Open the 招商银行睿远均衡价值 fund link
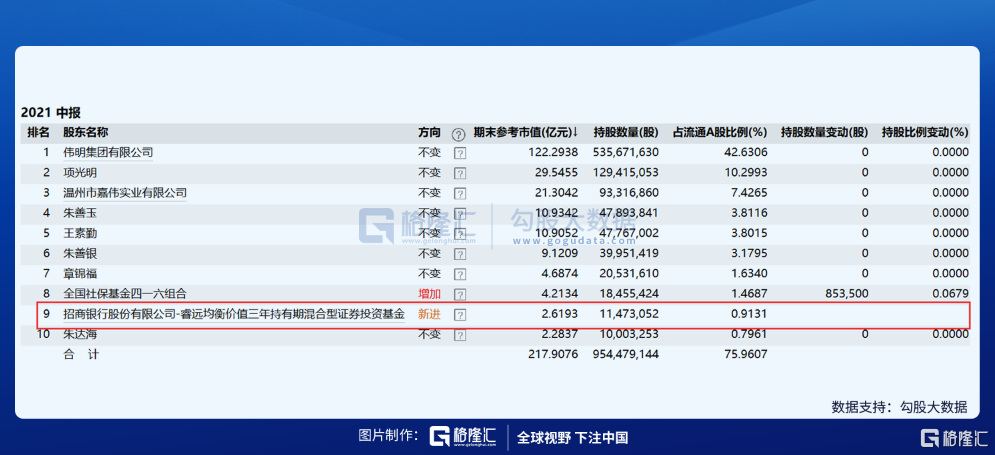The width and height of the screenshot is (995, 455). click(x=234, y=313)
